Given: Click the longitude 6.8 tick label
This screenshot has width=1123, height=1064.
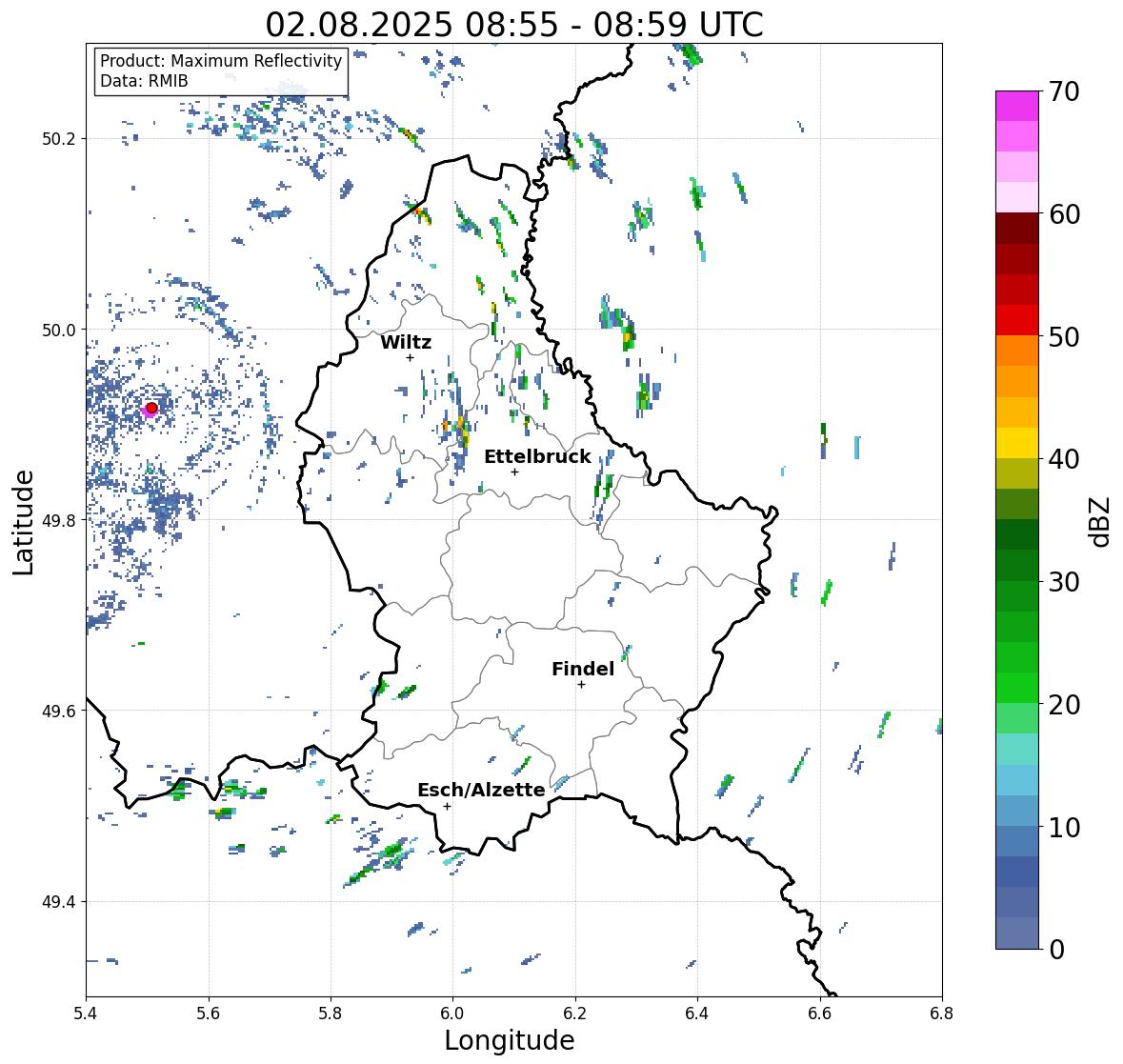Looking at the screenshot, I should click(x=942, y=1014).
